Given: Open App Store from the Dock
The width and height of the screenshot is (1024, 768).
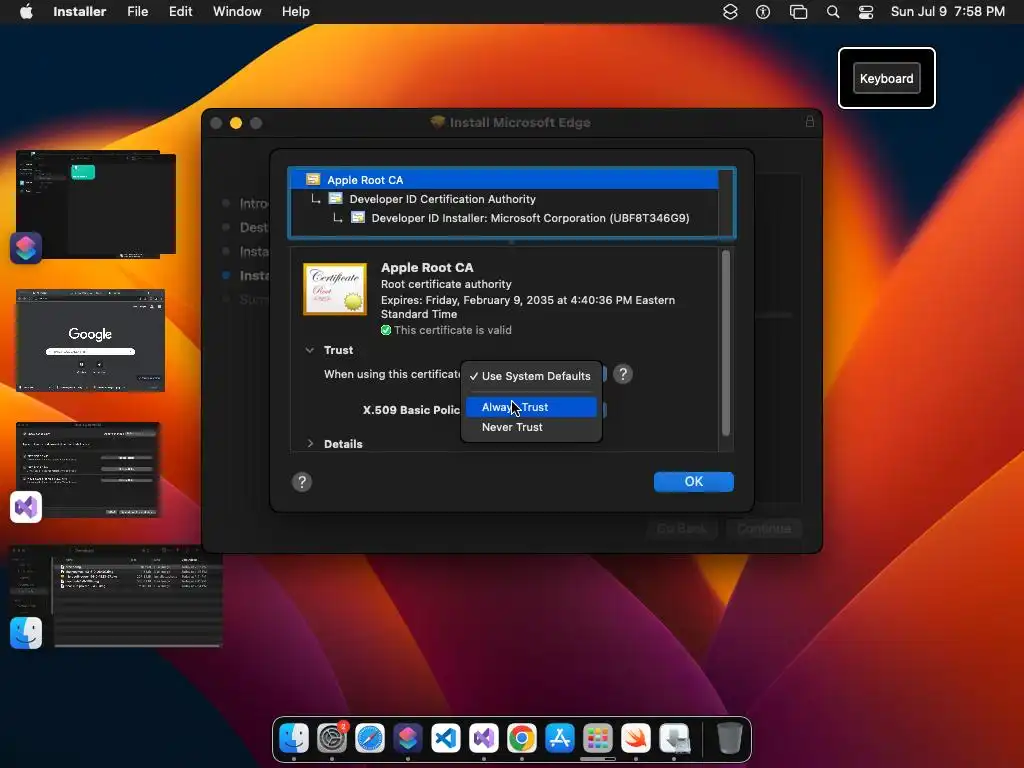Looking at the screenshot, I should click(560, 739).
